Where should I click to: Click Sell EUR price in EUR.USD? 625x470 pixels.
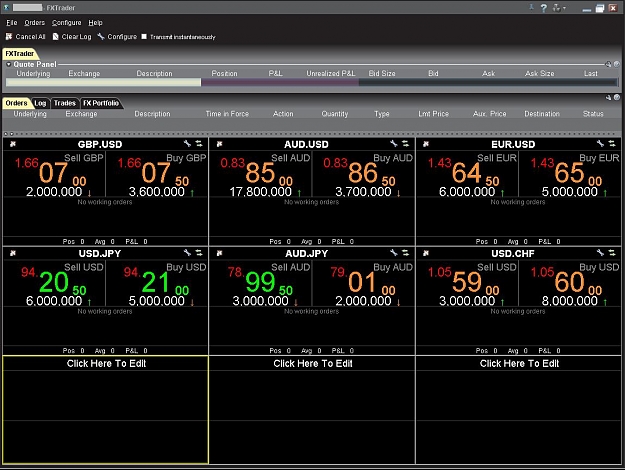click(x=468, y=174)
